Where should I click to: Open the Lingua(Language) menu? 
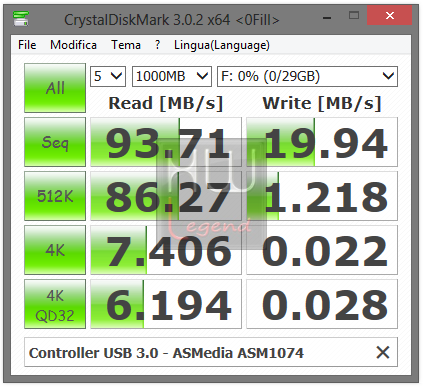click(x=222, y=45)
